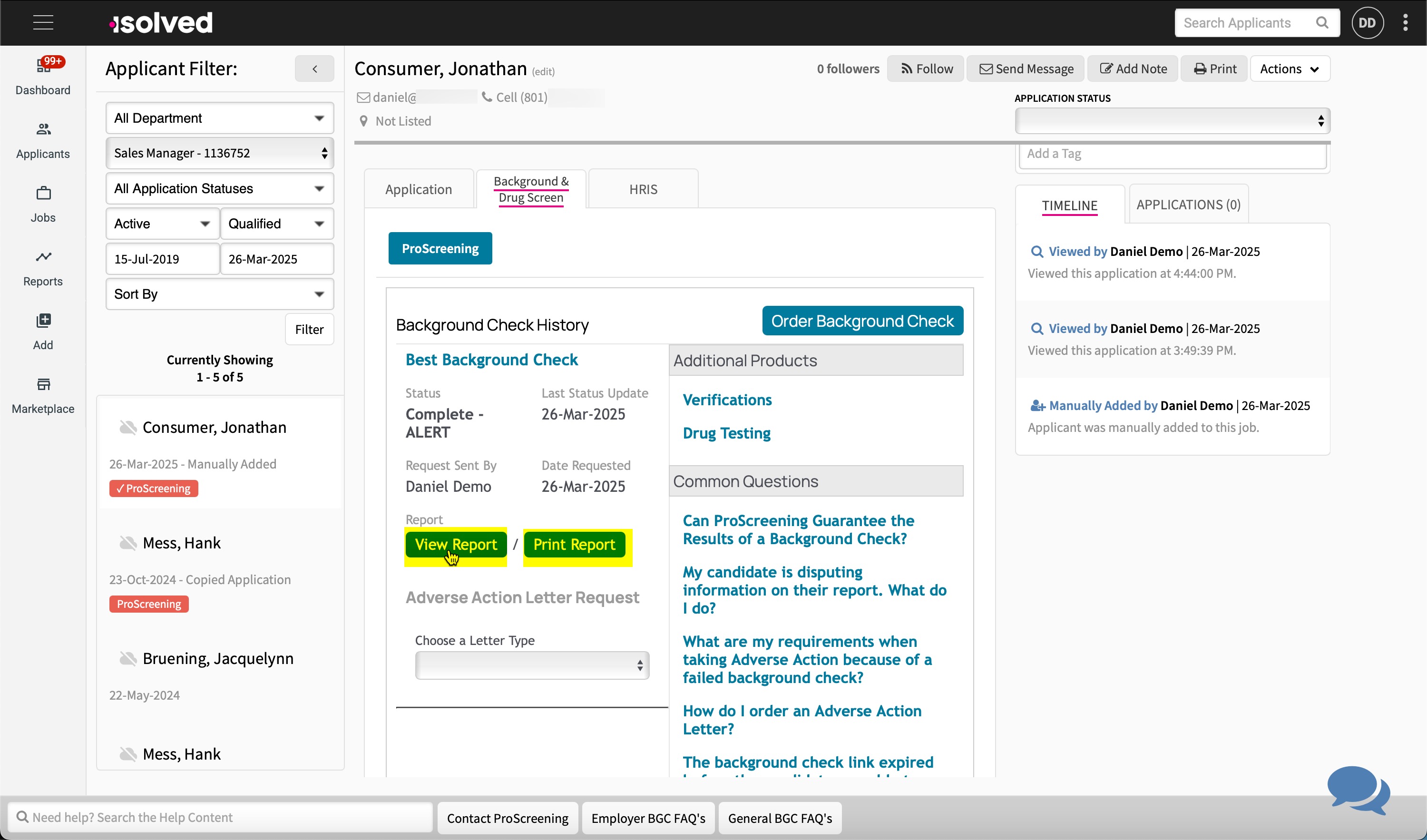Click the phone icon beside Cell number

(487, 97)
